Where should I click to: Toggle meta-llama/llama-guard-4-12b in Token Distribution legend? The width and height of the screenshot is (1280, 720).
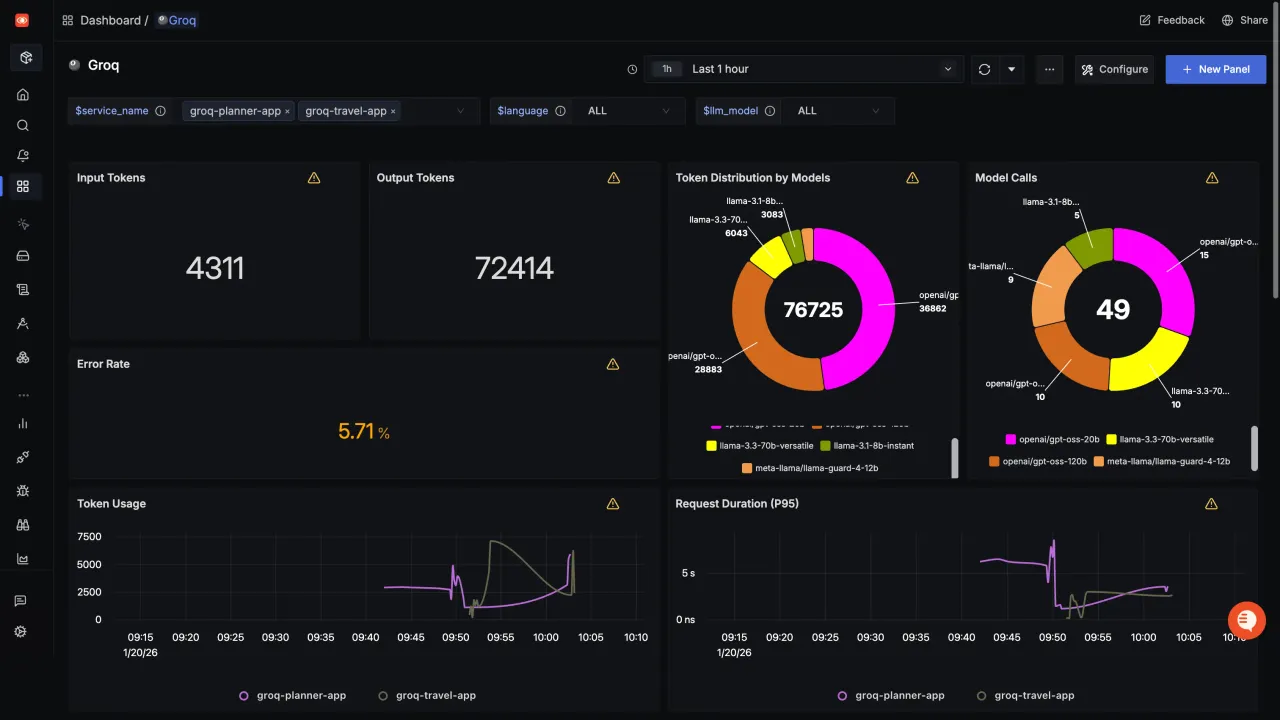point(811,468)
